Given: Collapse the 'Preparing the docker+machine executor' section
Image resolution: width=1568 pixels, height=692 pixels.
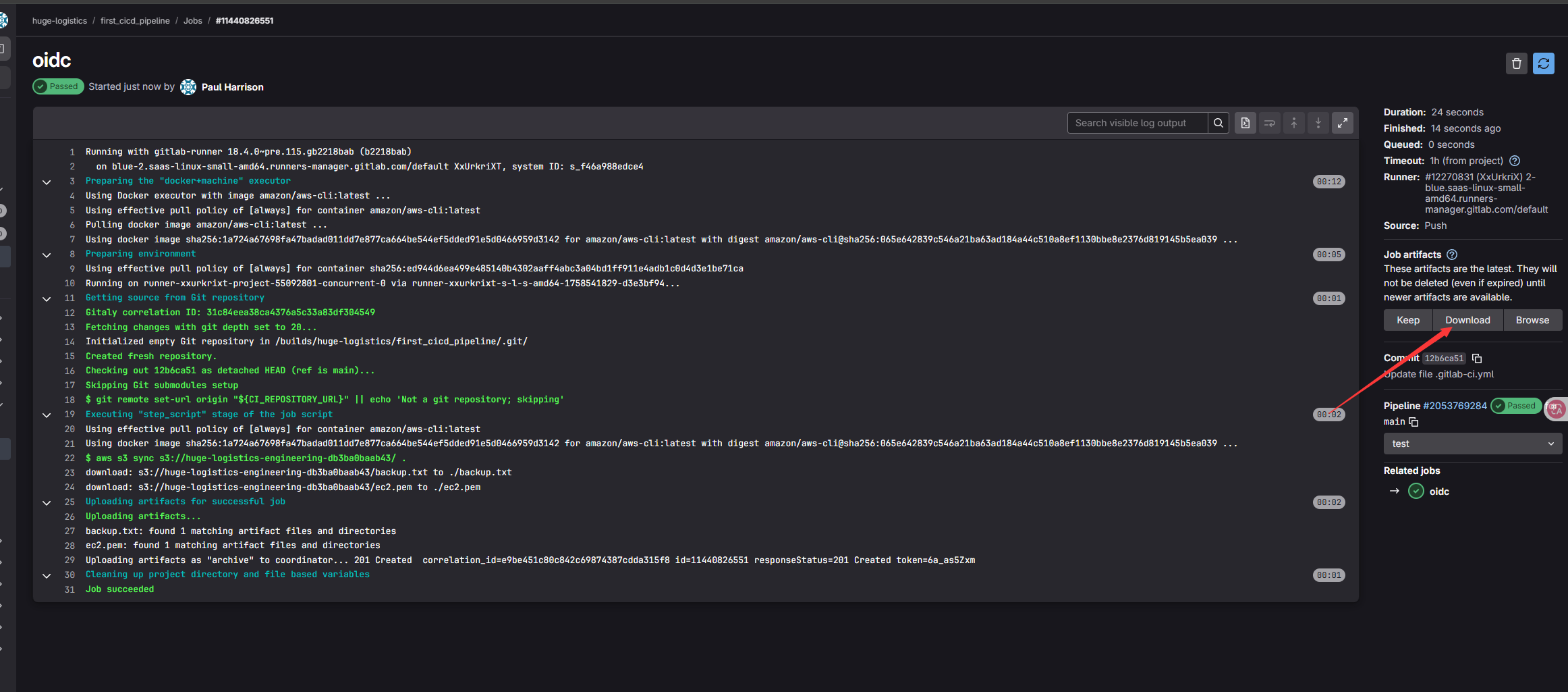Looking at the screenshot, I should point(47,182).
